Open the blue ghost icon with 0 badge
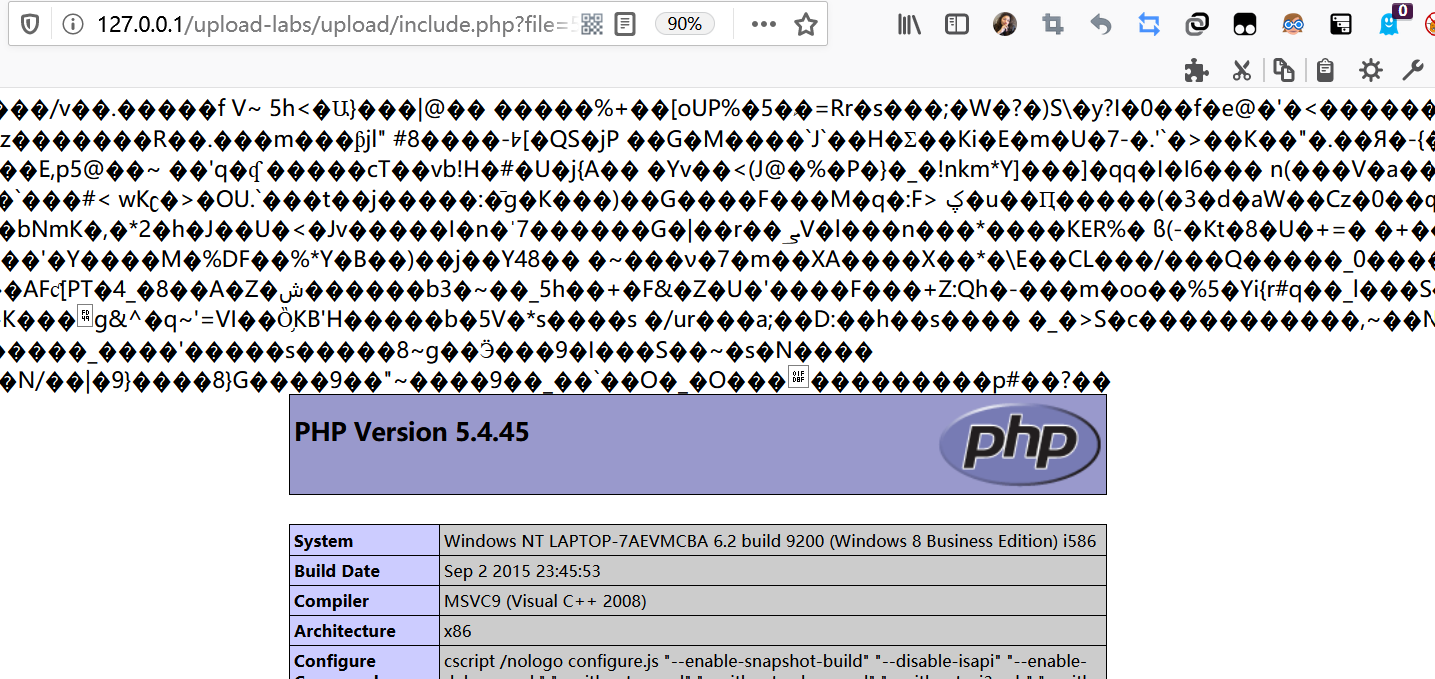Image resolution: width=1435 pixels, height=679 pixels. coord(1392,22)
